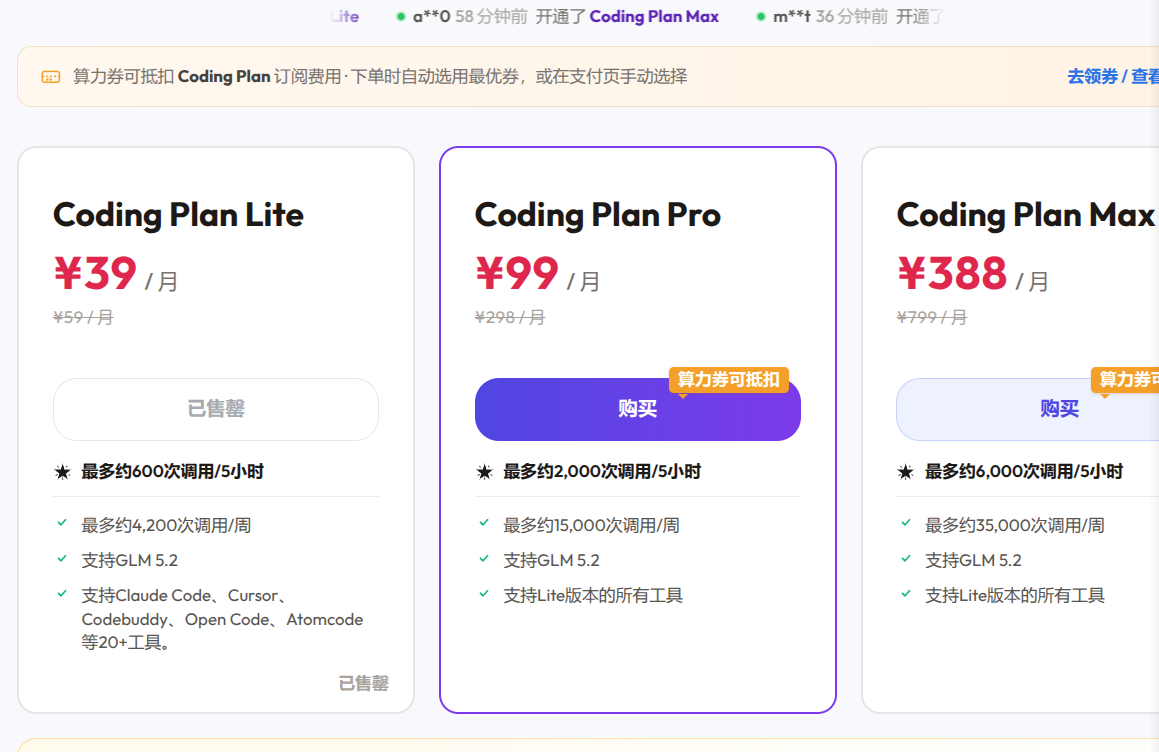Click the Coding Plan Lite heading
The image size is (1159, 752).
(178, 215)
